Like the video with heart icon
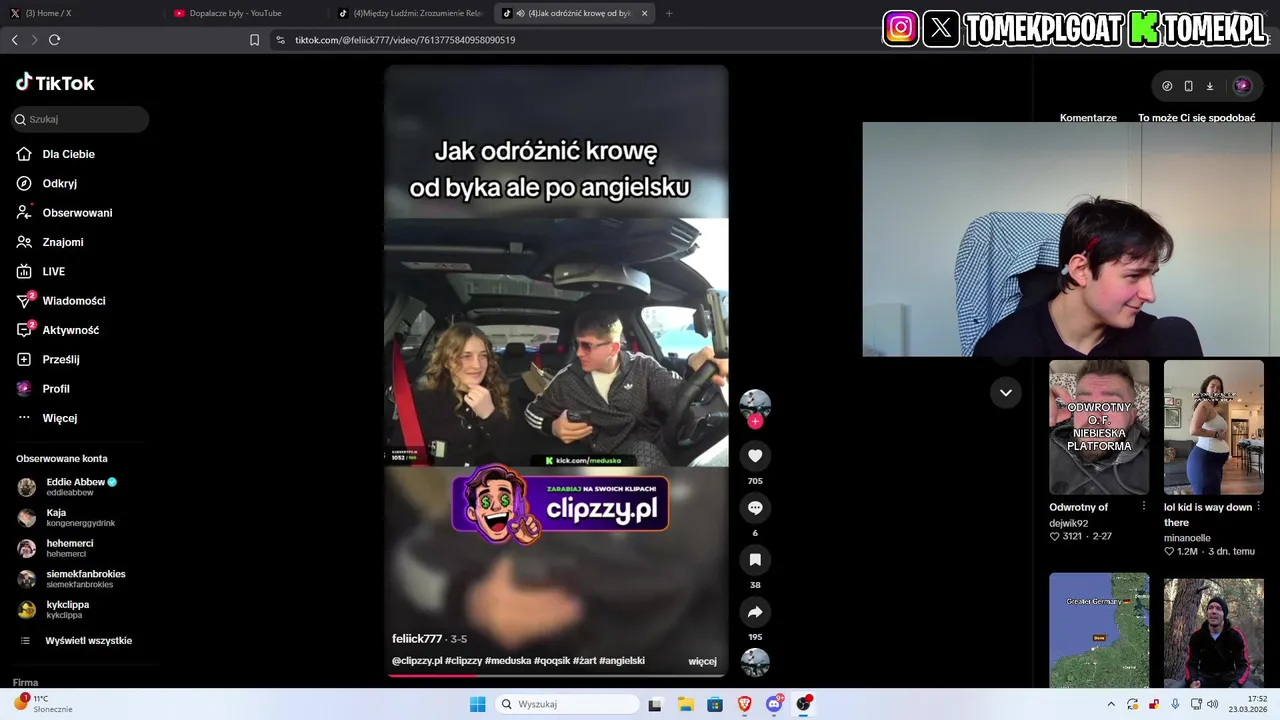The image size is (1280, 720). (755, 456)
